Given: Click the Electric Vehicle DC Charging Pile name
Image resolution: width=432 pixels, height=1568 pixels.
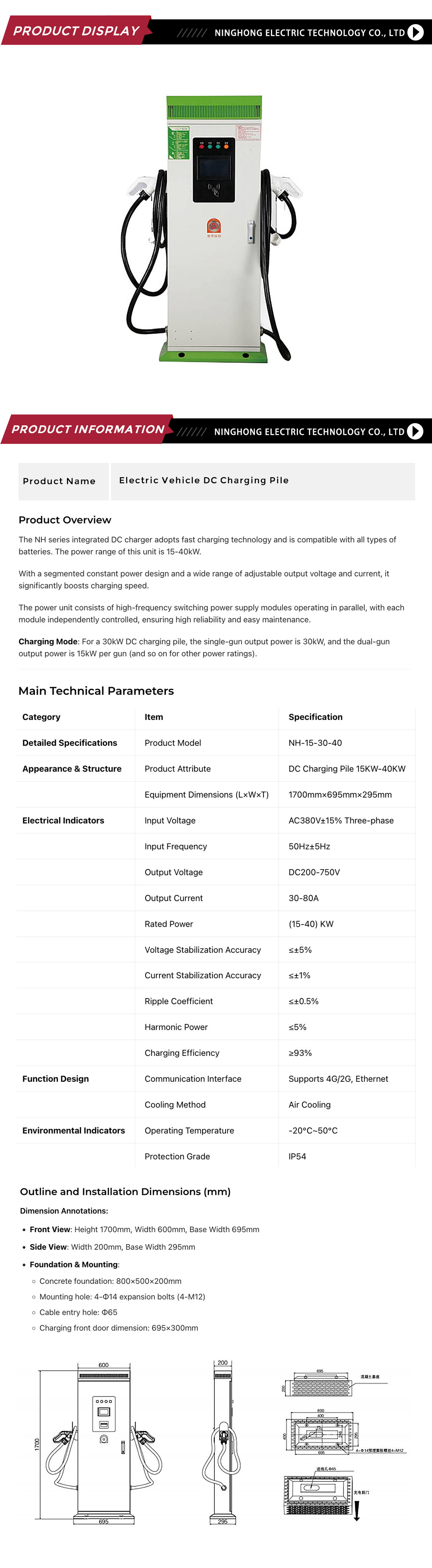Looking at the screenshot, I should pyautogui.click(x=203, y=480).
